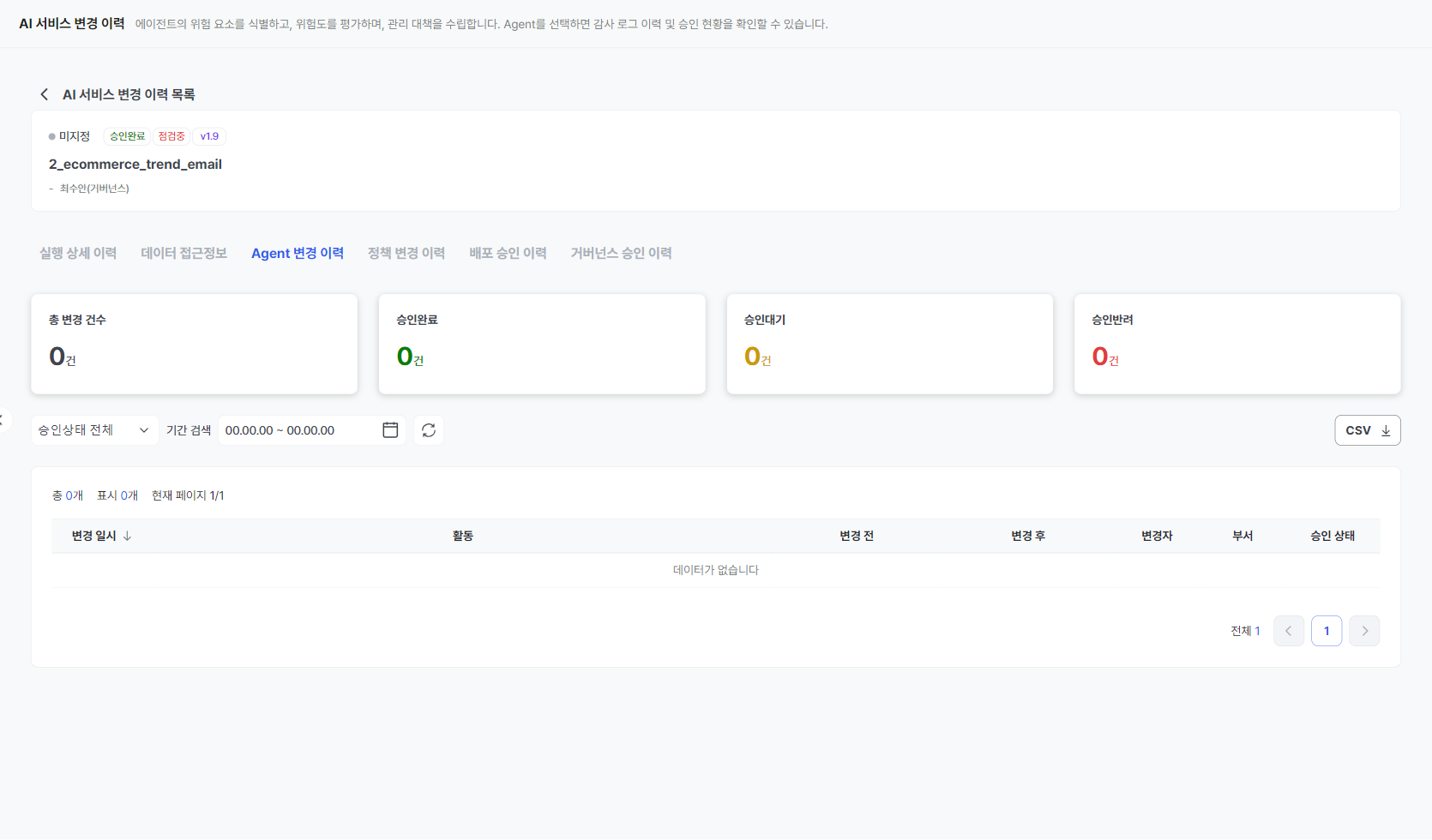
Task: Click the date range field 00.00.00 ~ 00.00.00
Action: coord(312,430)
